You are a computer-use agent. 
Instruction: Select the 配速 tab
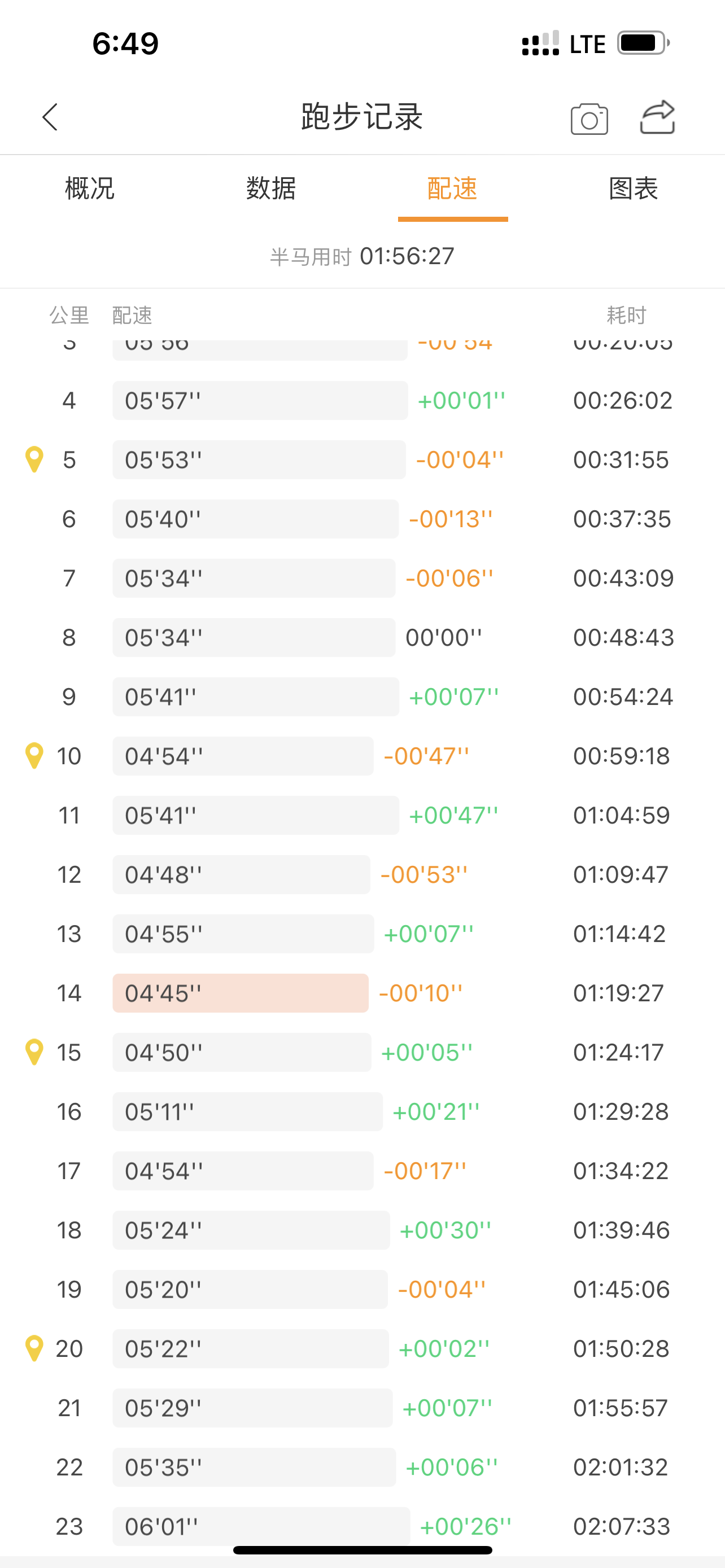click(452, 188)
